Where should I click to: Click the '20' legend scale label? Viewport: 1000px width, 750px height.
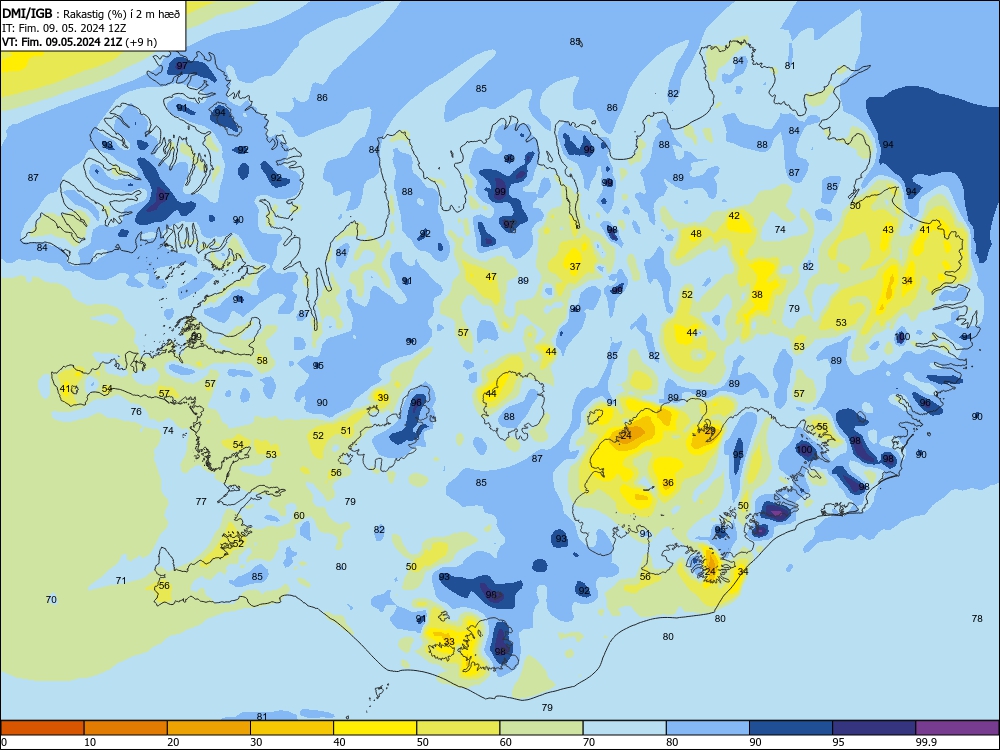pyautogui.click(x=173, y=742)
